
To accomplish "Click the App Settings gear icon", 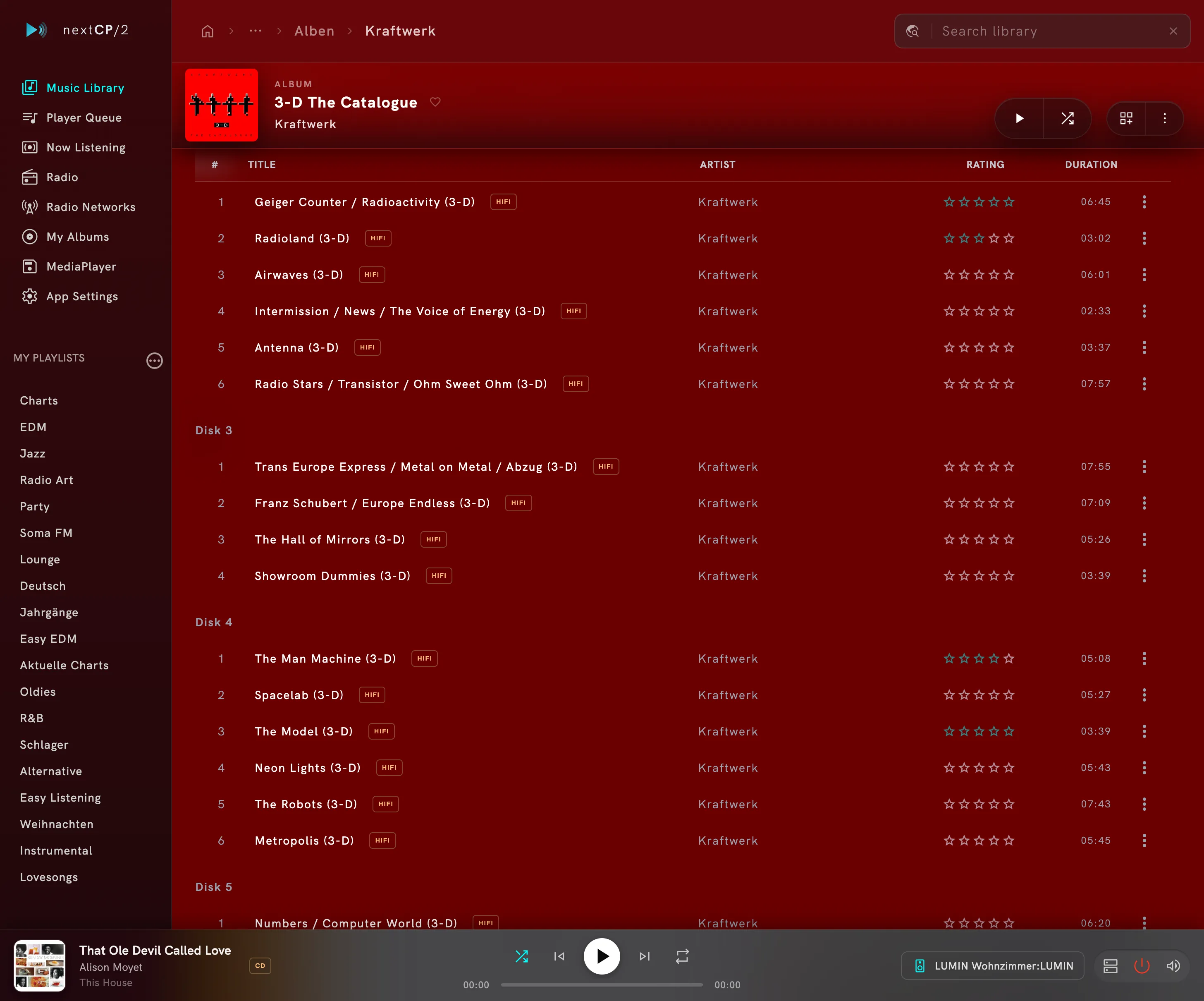I will click(29, 297).
